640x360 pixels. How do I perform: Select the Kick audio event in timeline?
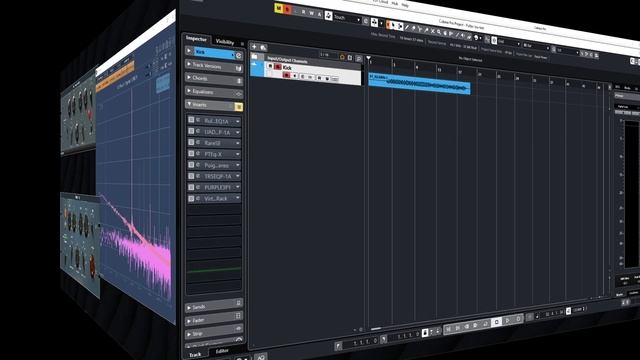420,84
